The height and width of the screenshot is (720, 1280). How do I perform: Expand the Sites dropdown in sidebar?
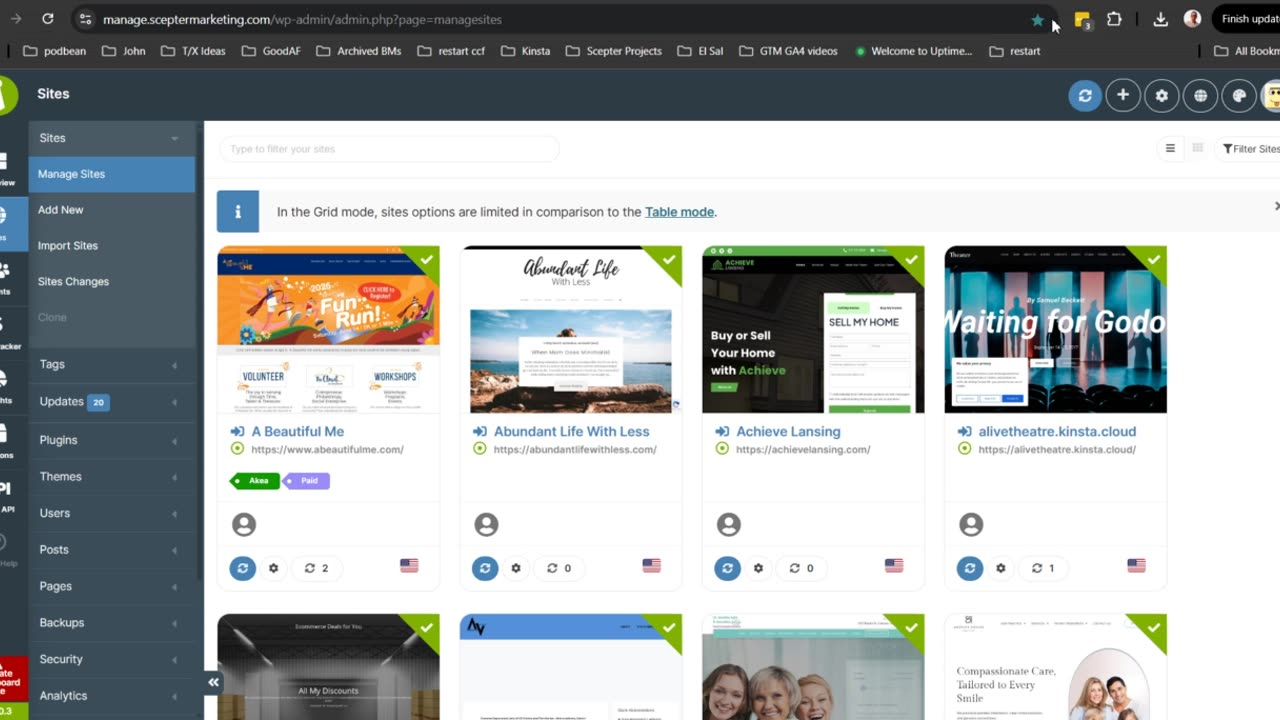(x=174, y=138)
